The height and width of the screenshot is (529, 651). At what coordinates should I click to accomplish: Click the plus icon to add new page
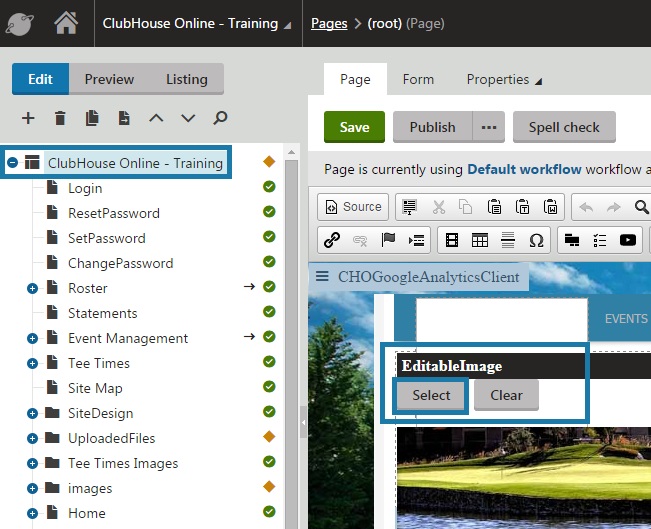[x=28, y=118]
